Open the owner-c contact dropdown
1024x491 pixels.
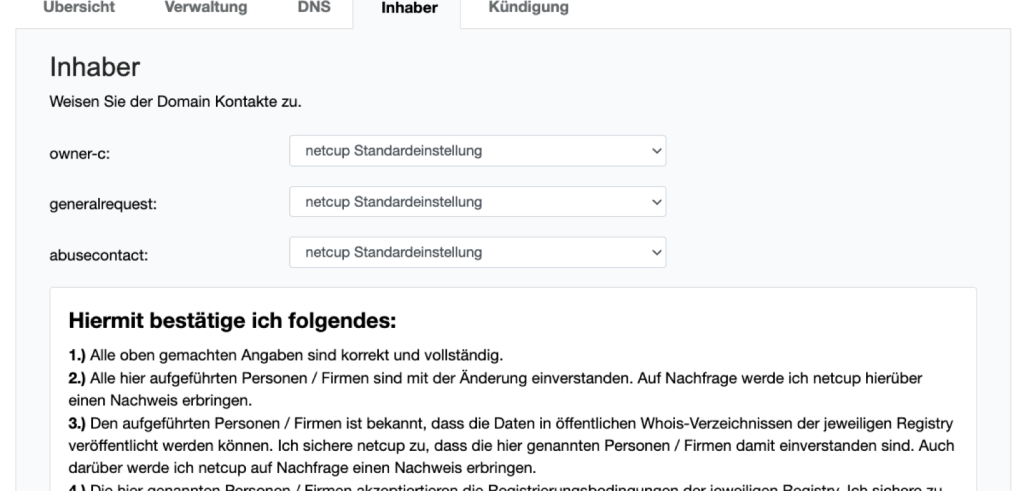pos(477,151)
